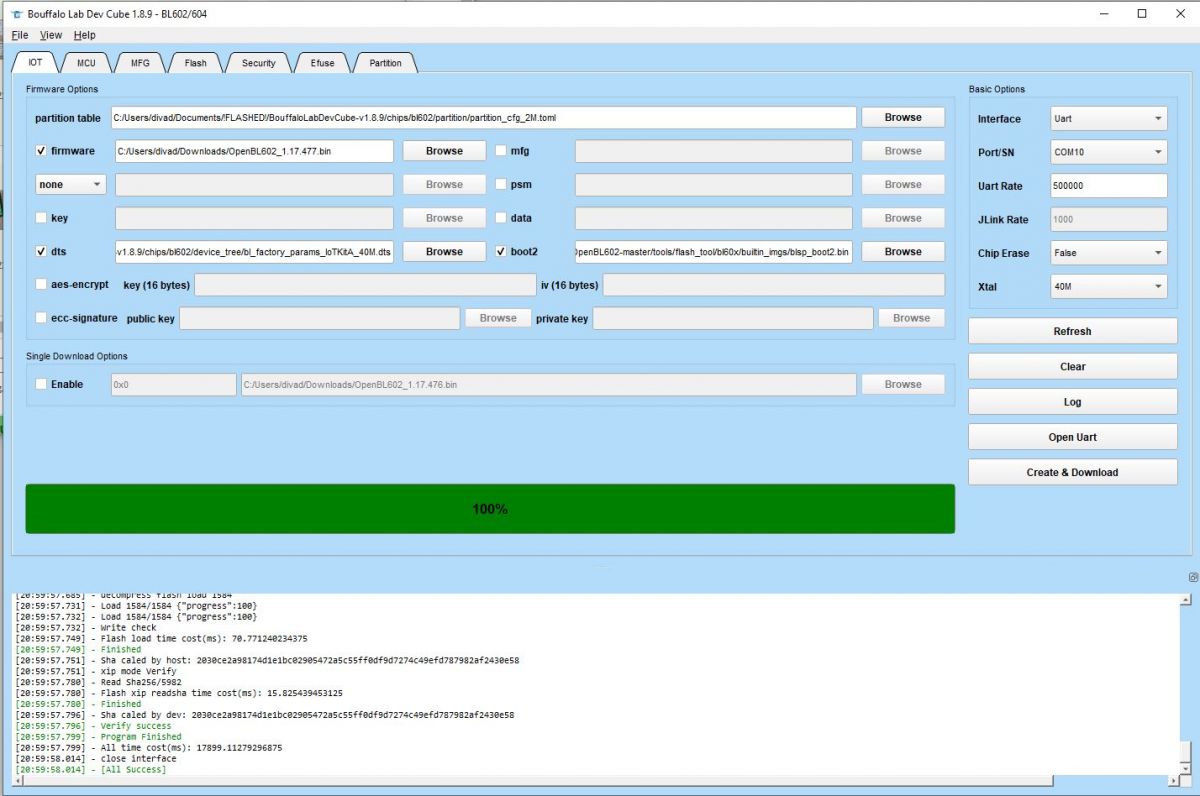Viewport: 1200px width, 796px height.
Task: Go to the Flash tab
Action: pos(196,63)
